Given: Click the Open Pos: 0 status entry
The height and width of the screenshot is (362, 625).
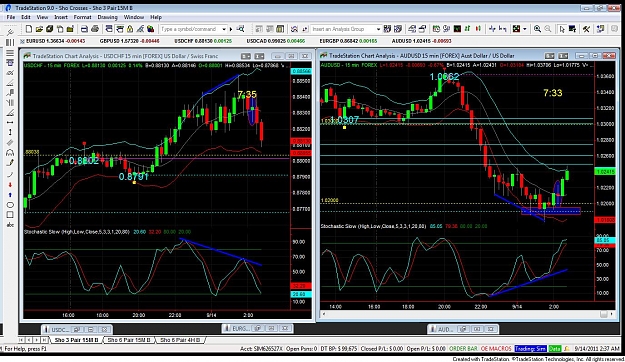Looking at the screenshot, I should [x=302, y=349].
